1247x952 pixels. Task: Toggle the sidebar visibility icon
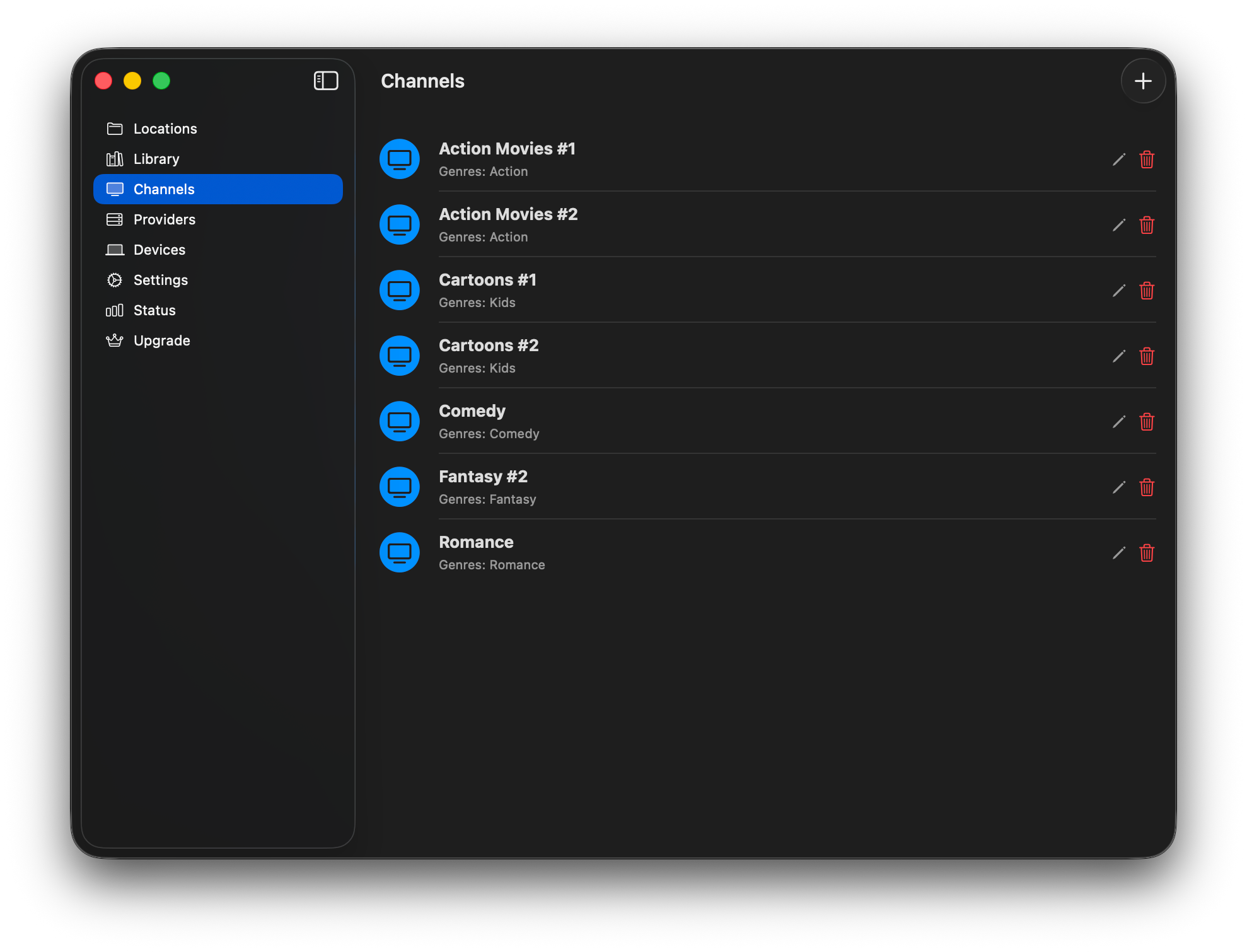(x=326, y=81)
